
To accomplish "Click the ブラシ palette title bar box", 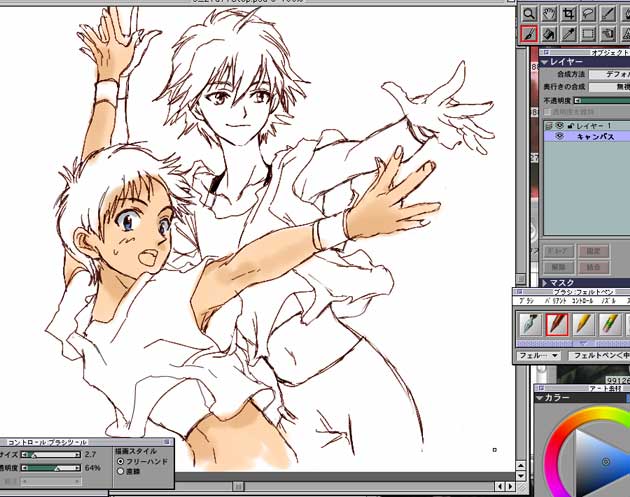I will tap(519, 292).
